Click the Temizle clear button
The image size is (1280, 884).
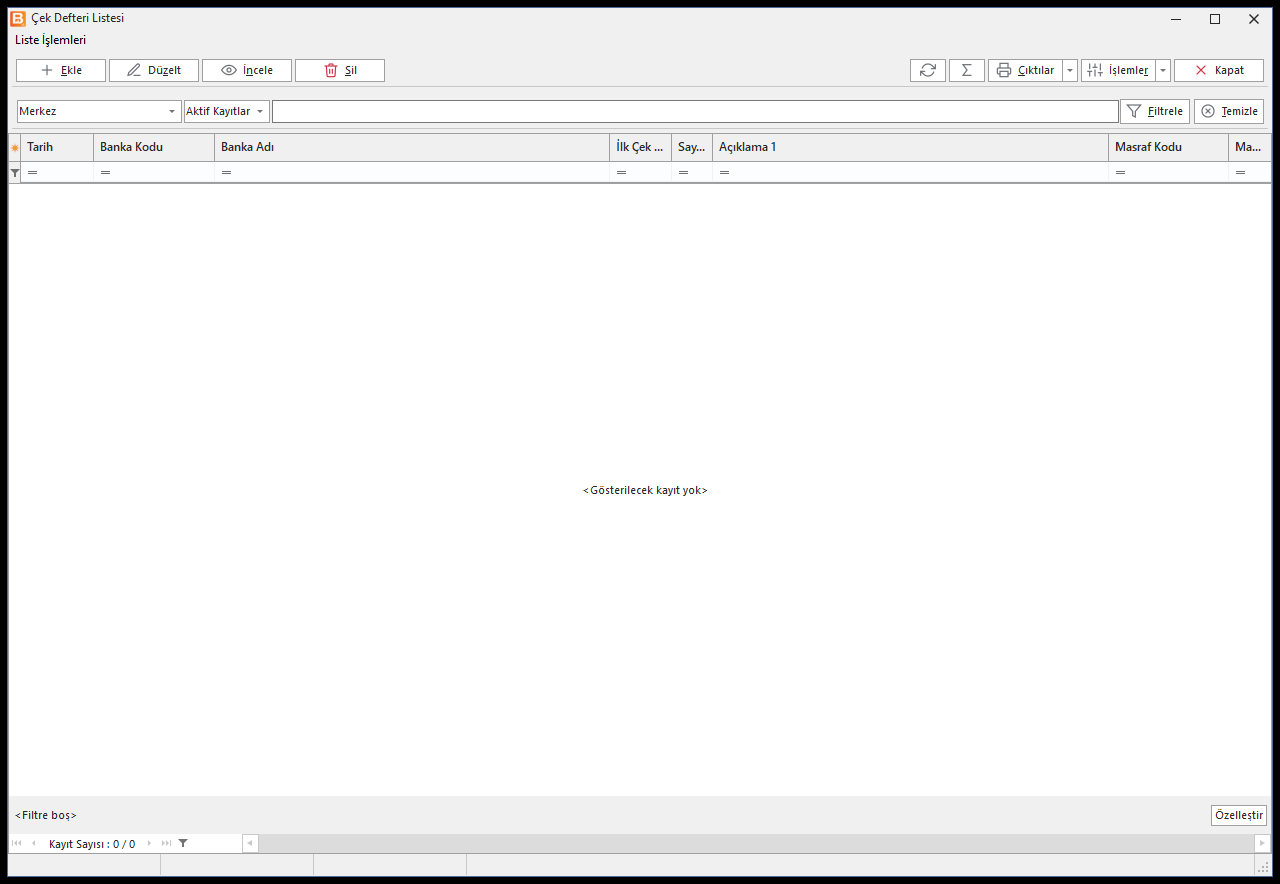1229,111
